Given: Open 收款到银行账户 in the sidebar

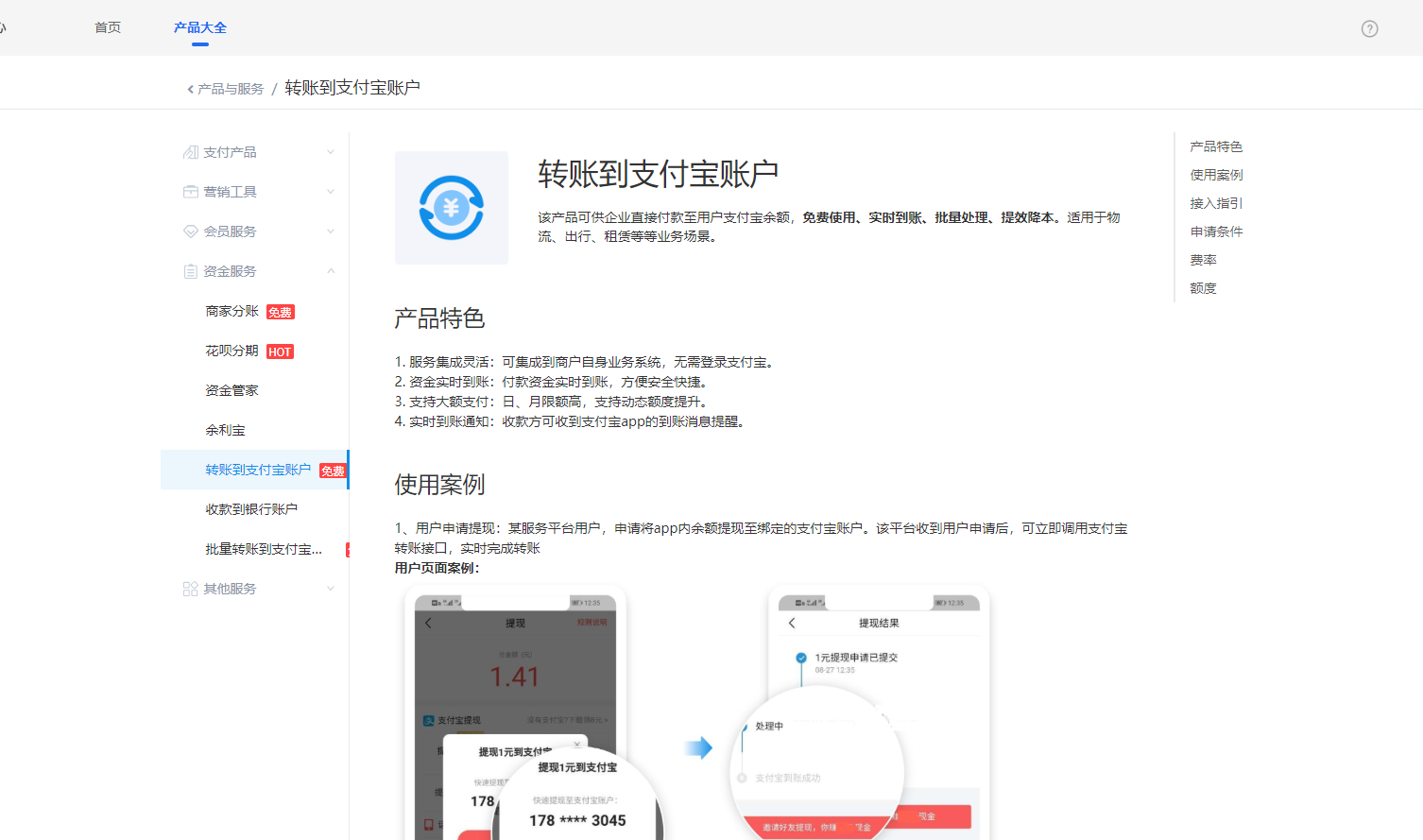Looking at the screenshot, I should coord(251,509).
